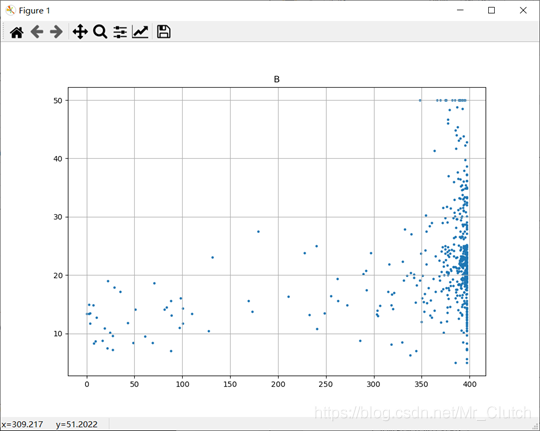Screen dimensions: 540x431
Task: Click the y-axis tick label 10
Action: pyautogui.click(x=58, y=333)
